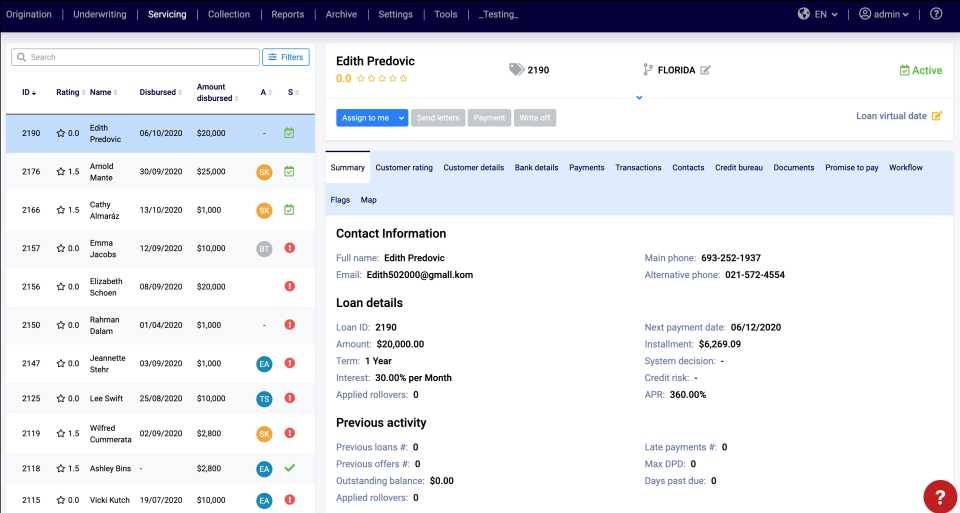The image size is (960, 513).
Task: Click the Assign to me button
Action: tap(366, 118)
